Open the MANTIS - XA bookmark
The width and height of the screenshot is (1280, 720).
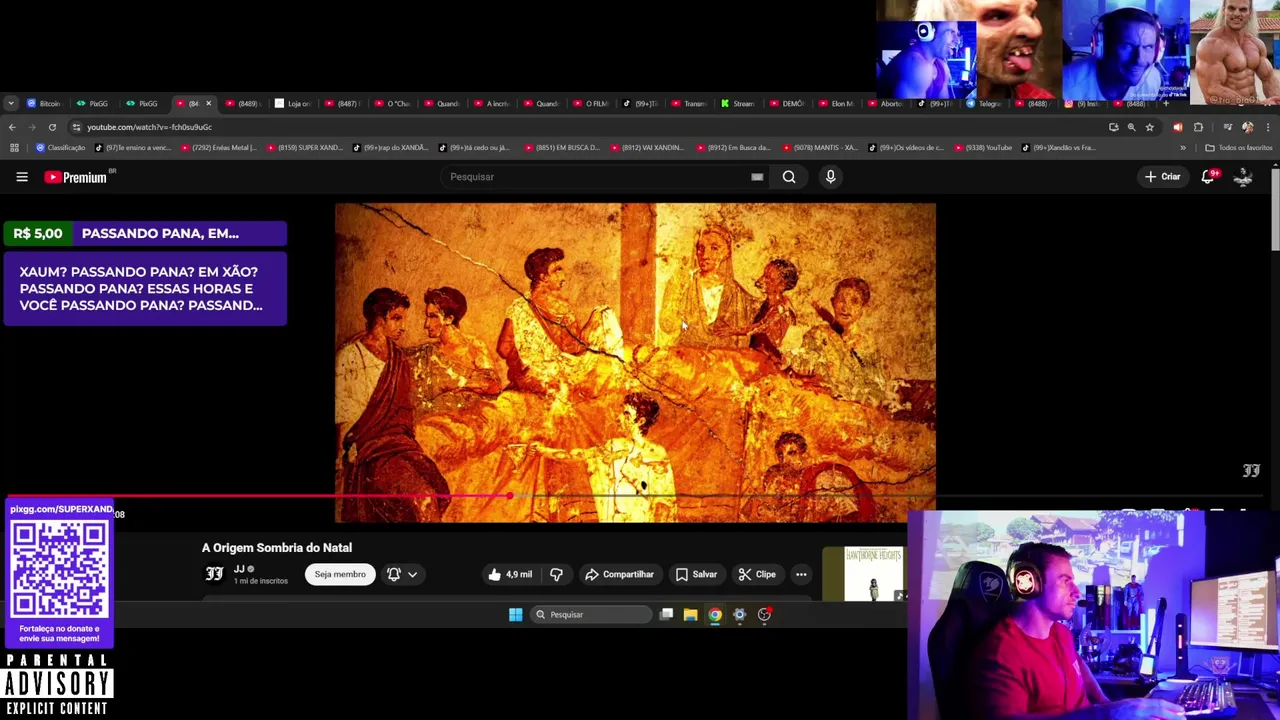821,148
